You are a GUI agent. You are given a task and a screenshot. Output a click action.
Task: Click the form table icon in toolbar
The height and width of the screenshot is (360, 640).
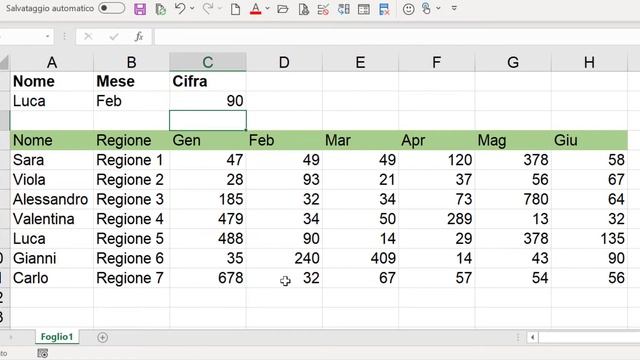point(363,9)
